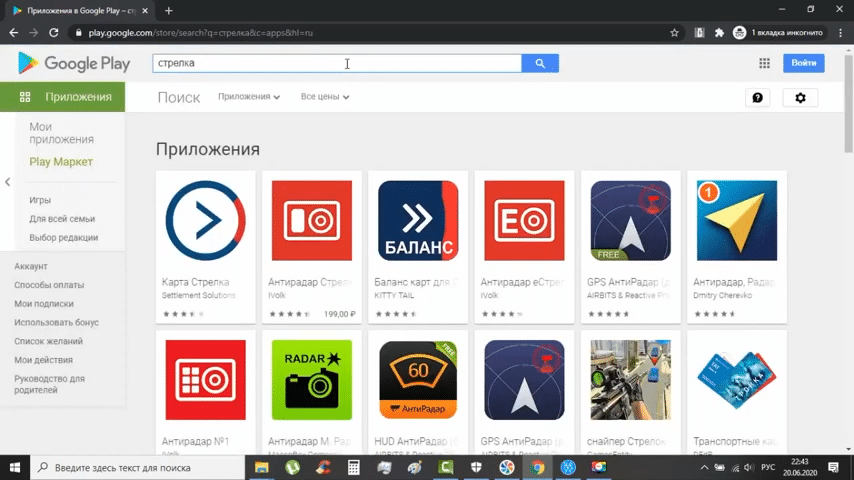Bookmark this page with star icon
The height and width of the screenshot is (480, 854).
coord(674,33)
